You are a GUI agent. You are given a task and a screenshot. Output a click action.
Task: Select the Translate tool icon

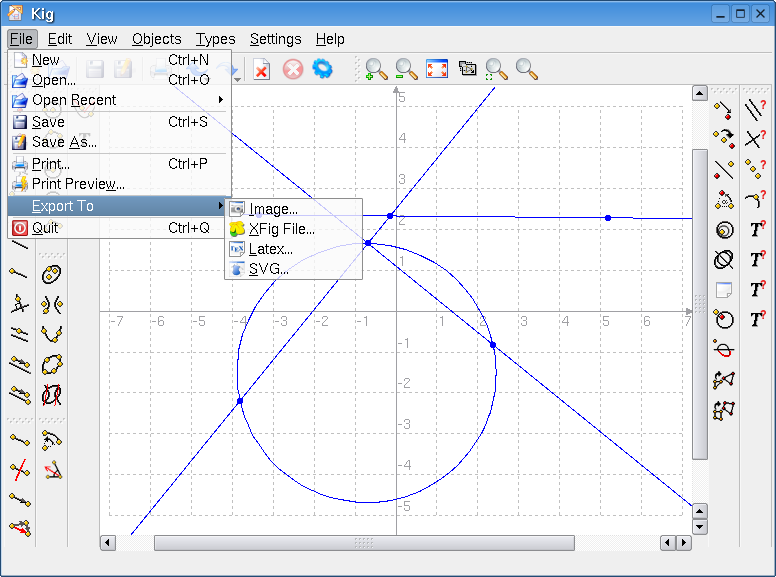[x=724, y=110]
